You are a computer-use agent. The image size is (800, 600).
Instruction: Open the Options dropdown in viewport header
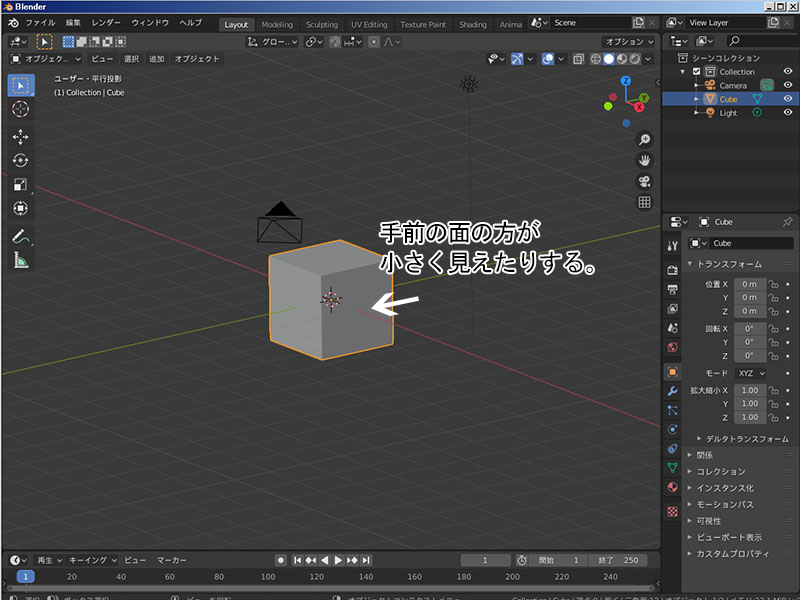628,42
